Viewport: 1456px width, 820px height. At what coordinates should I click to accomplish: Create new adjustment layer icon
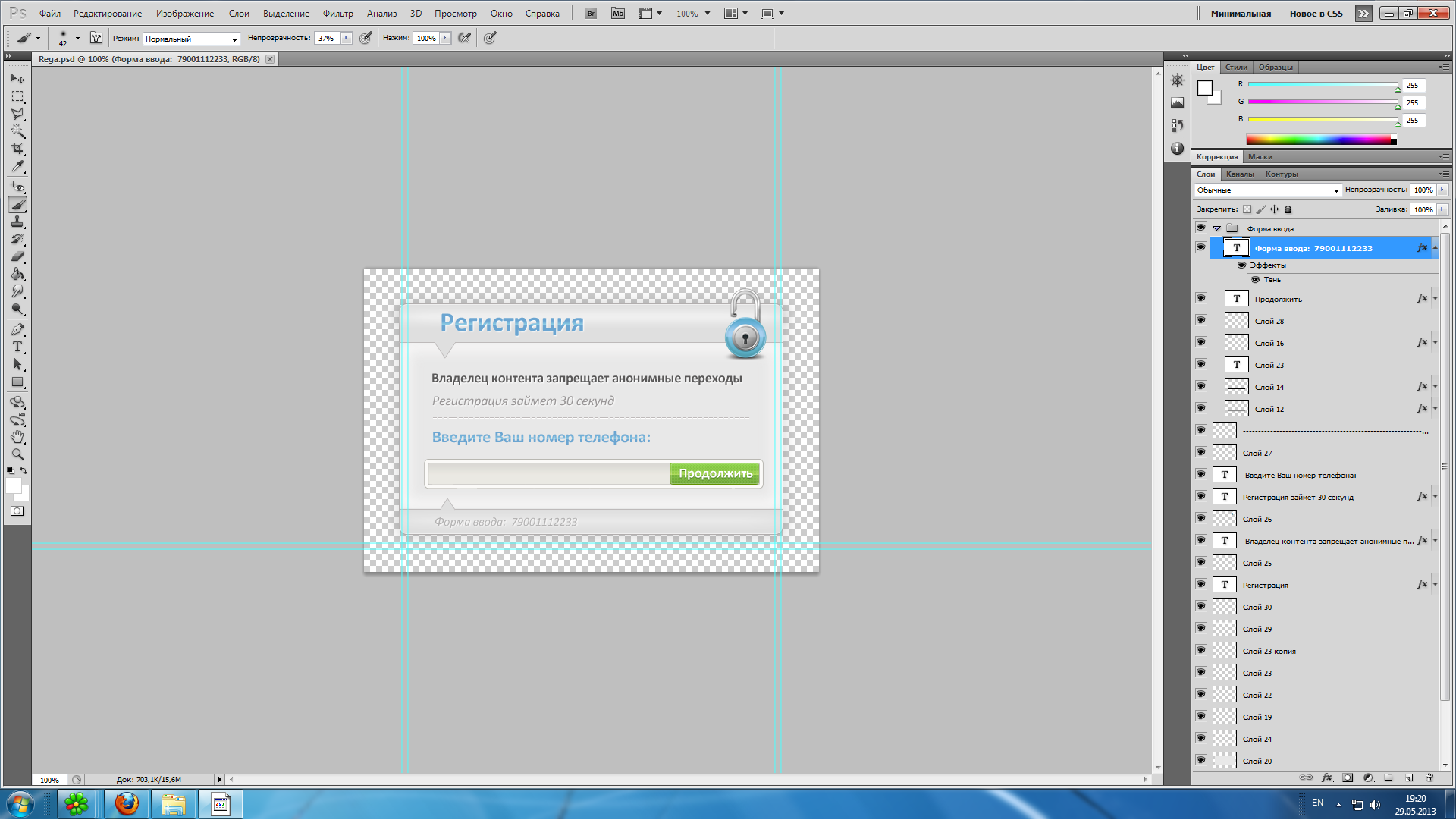pos(1368,778)
